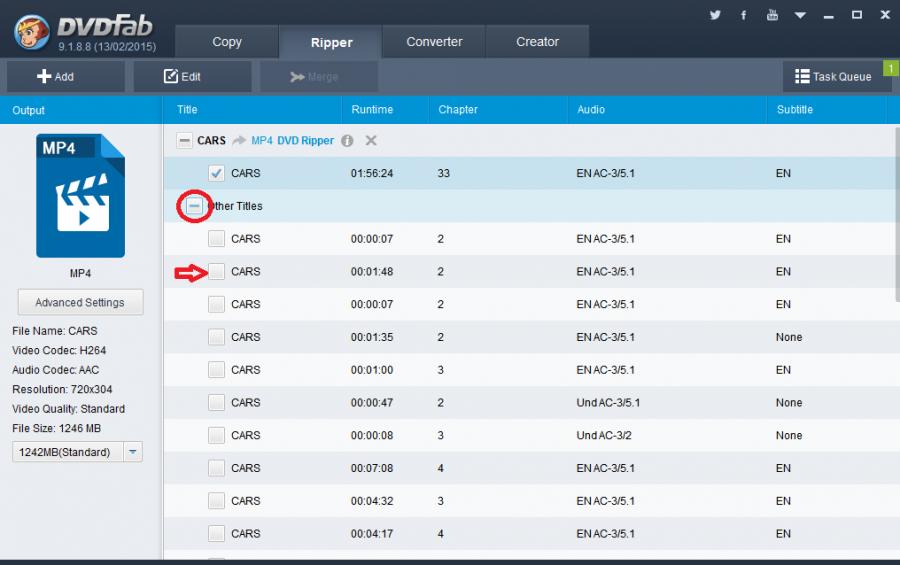Click the Add button
The image size is (900, 565).
click(65, 76)
